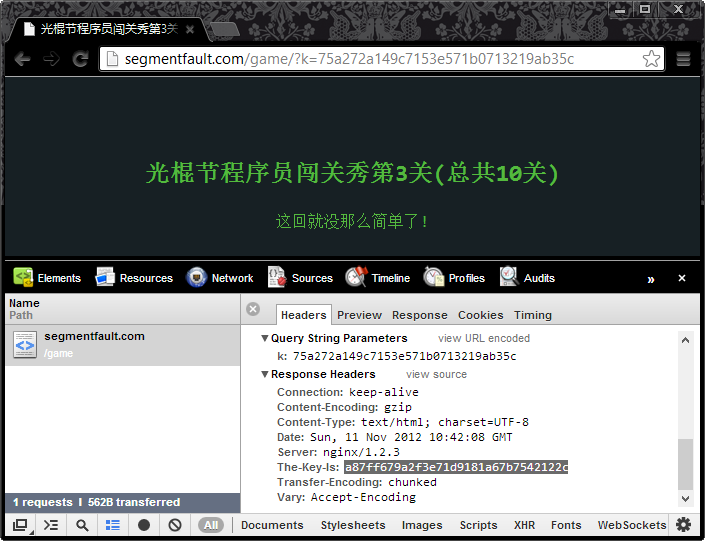Open the Resources panel
Image resolution: width=705 pixels, height=541 pixels.
[134, 278]
